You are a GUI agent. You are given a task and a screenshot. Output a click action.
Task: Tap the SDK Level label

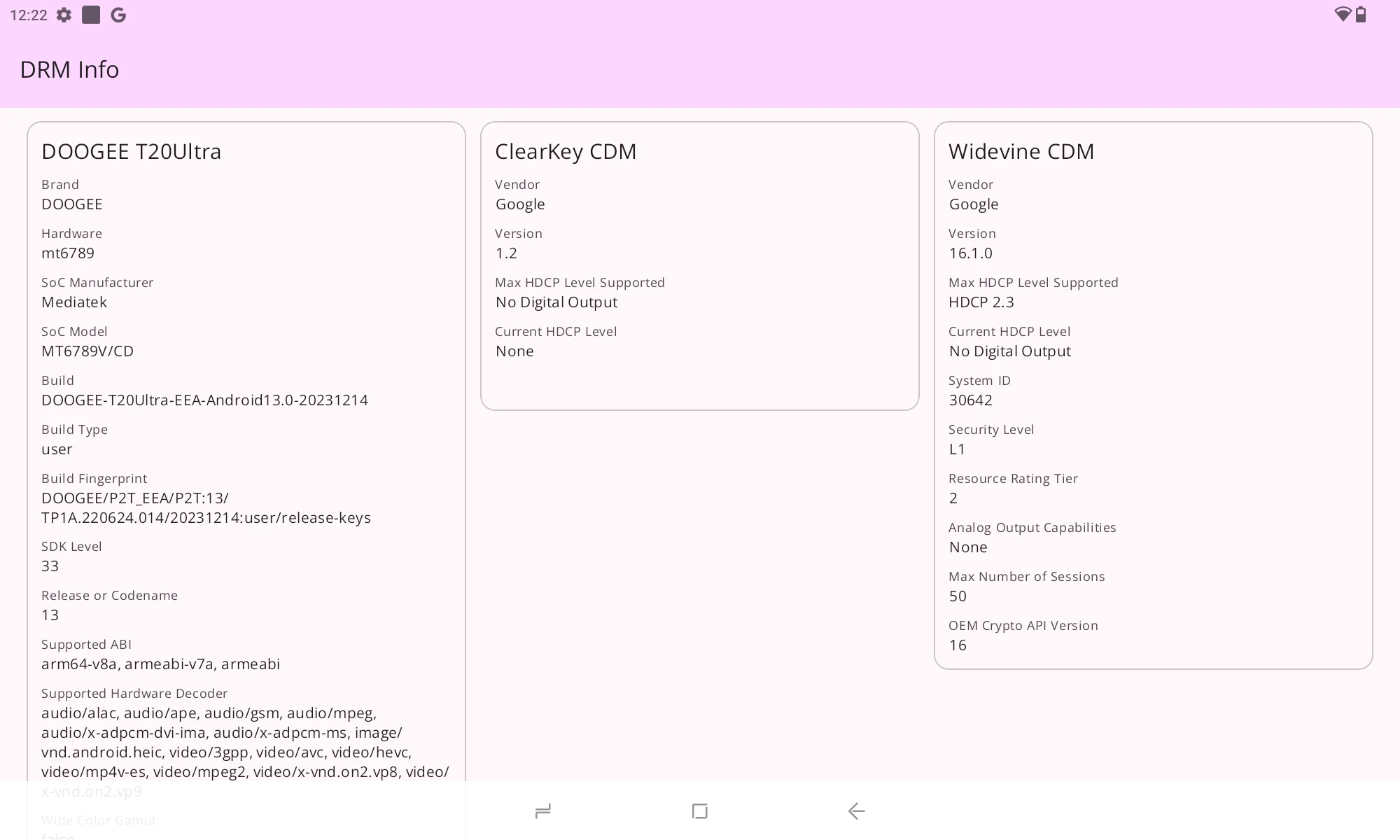[x=71, y=547]
